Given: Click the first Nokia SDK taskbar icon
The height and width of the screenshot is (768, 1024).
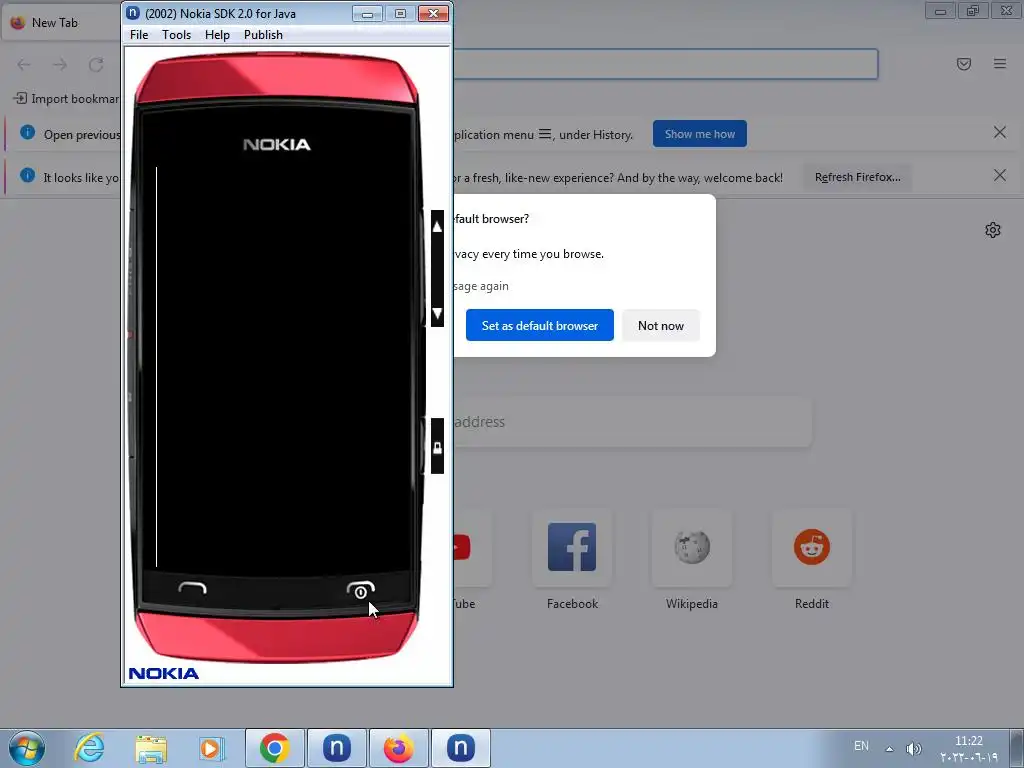Looking at the screenshot, I should (x=336, y=748).
